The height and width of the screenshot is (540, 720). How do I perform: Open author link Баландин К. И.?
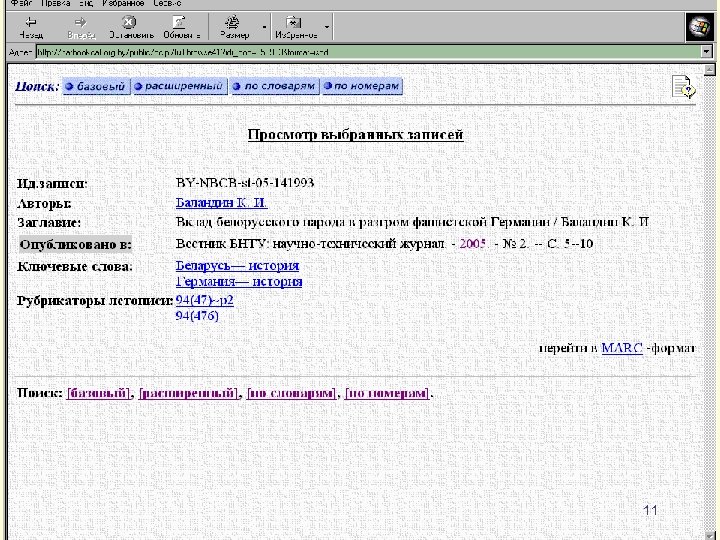221,202
